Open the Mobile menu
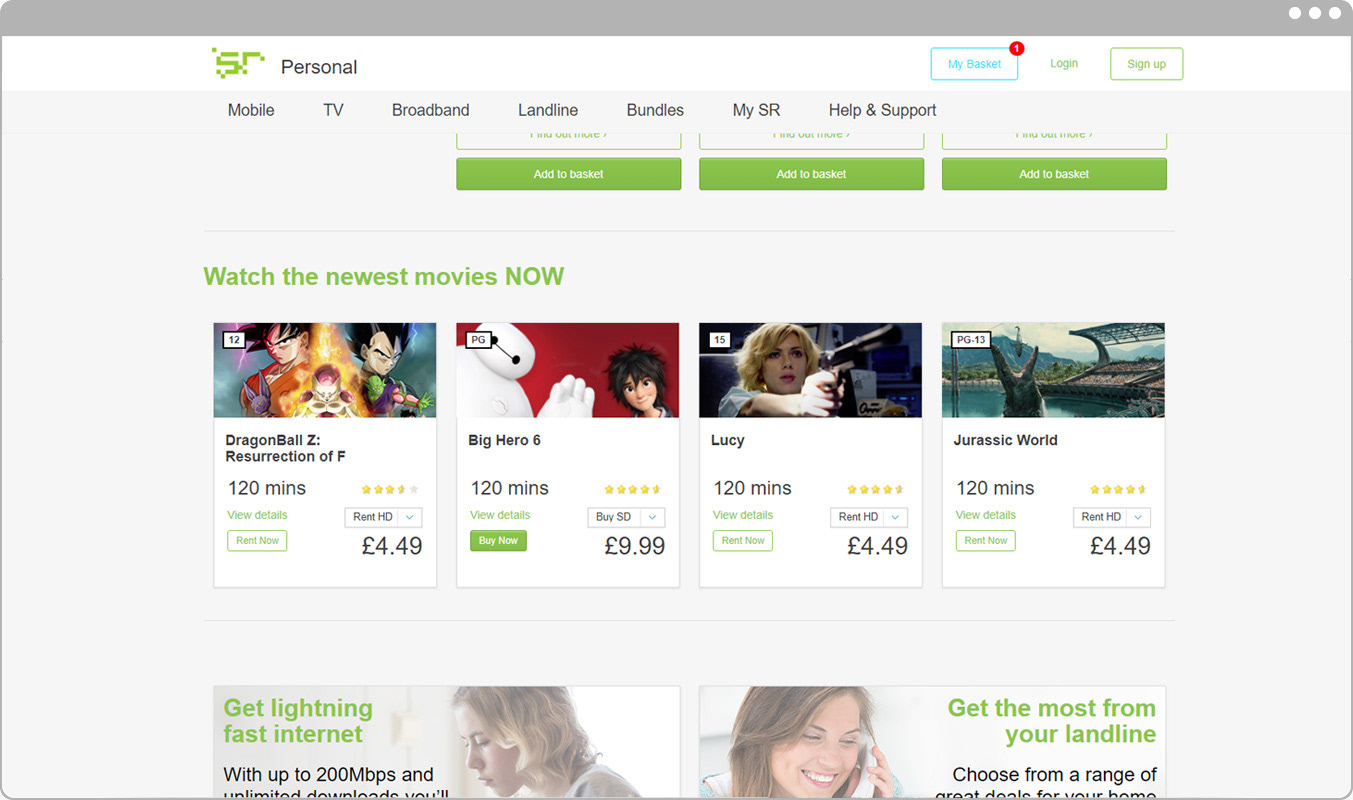The width and height of the screenshot is (1353, 800). pos(251,110)
